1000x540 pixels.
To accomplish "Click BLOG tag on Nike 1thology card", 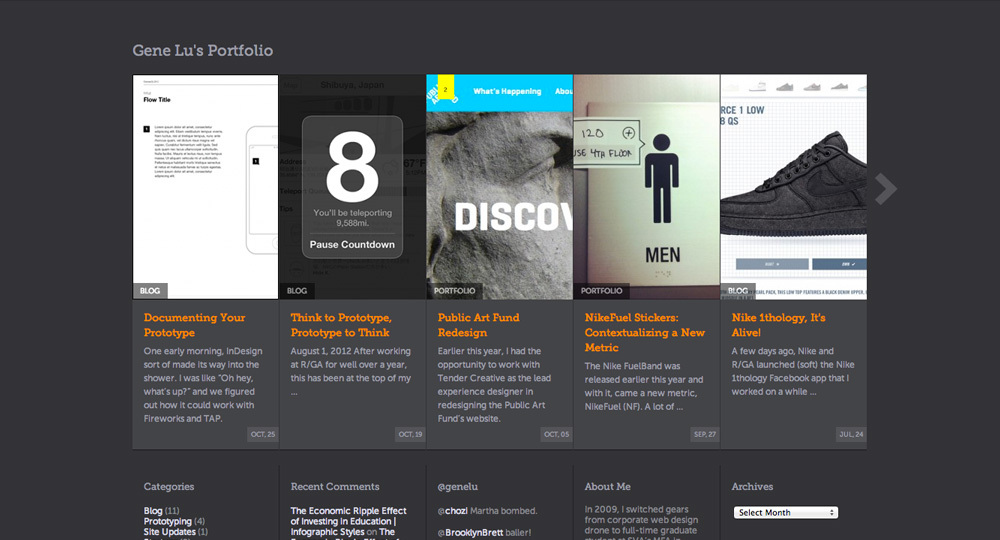I will click(738, 291).
